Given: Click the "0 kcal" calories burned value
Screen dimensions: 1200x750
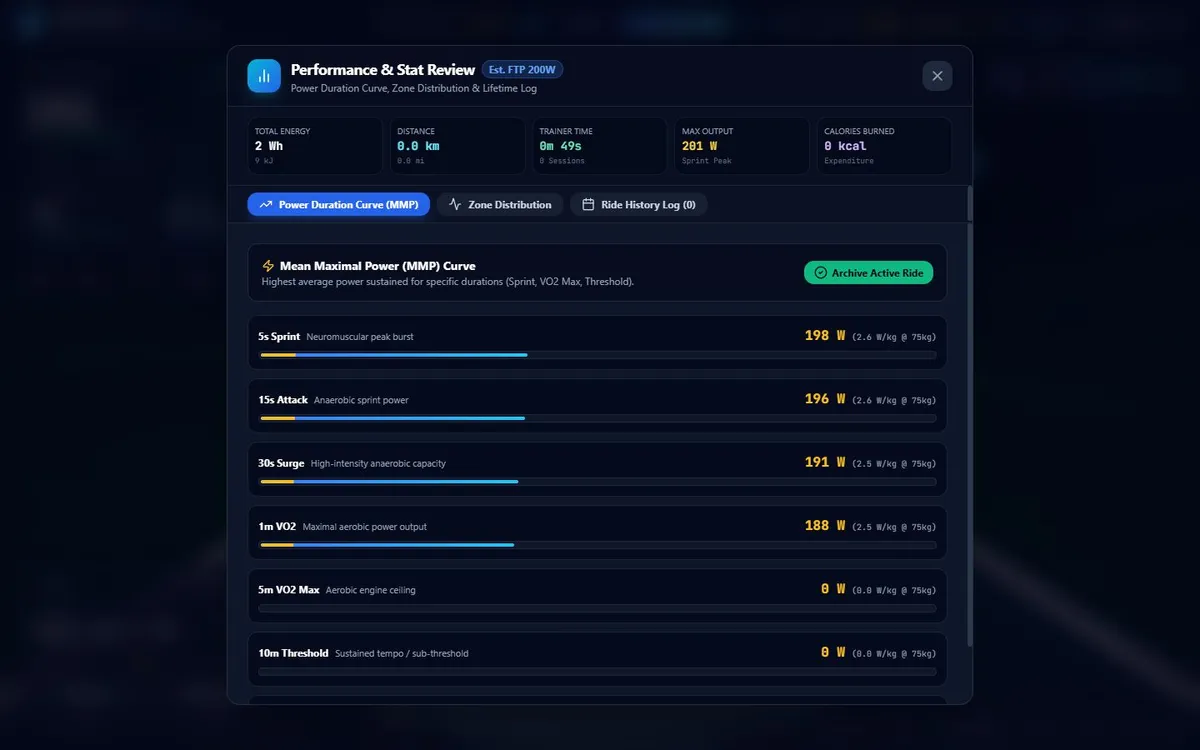Looking at the screenshot, I should click(845, 146).
